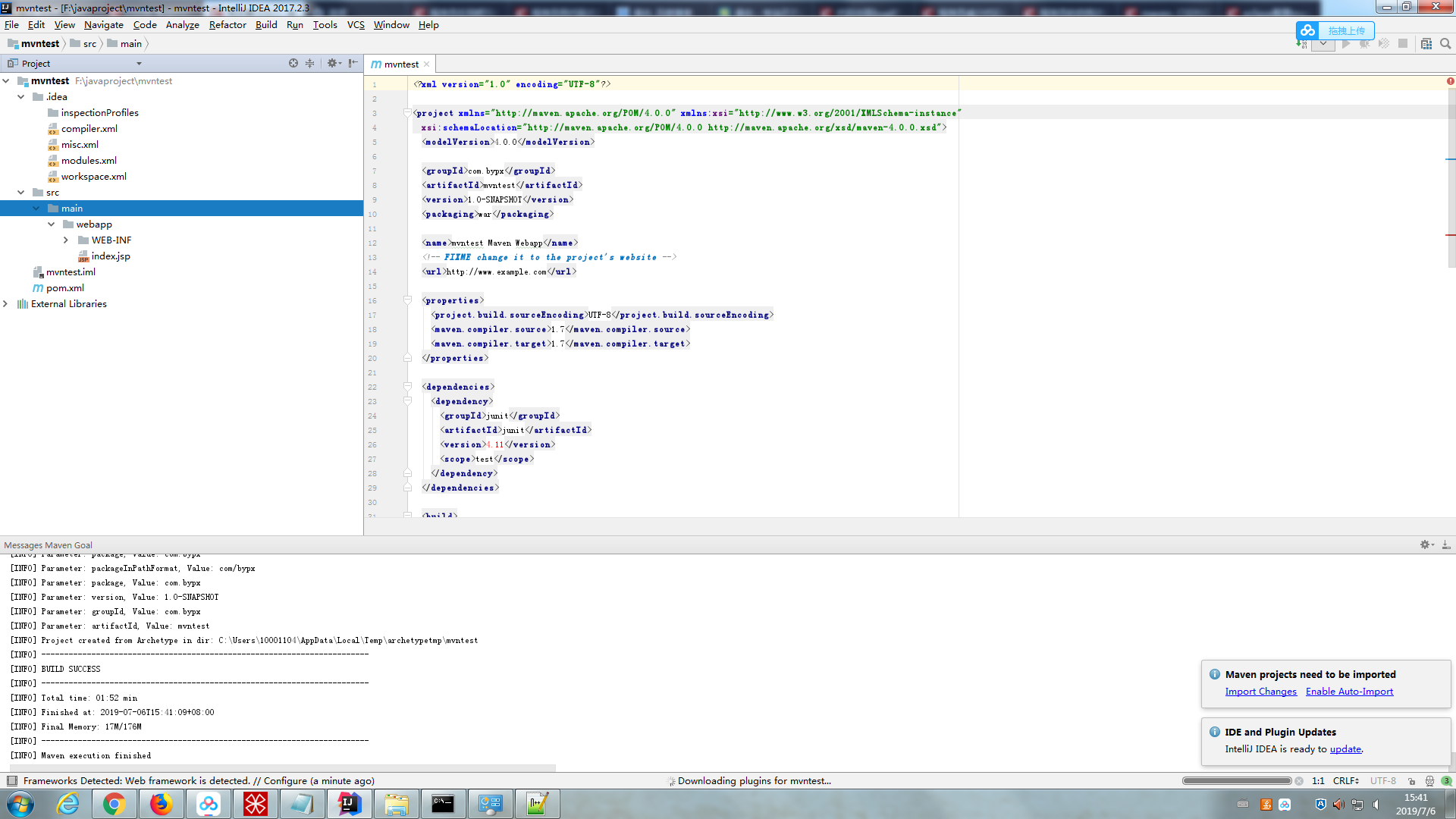Open the Refactor menu
Viewport: 1456px width, 819px height.
click(227, 25)
